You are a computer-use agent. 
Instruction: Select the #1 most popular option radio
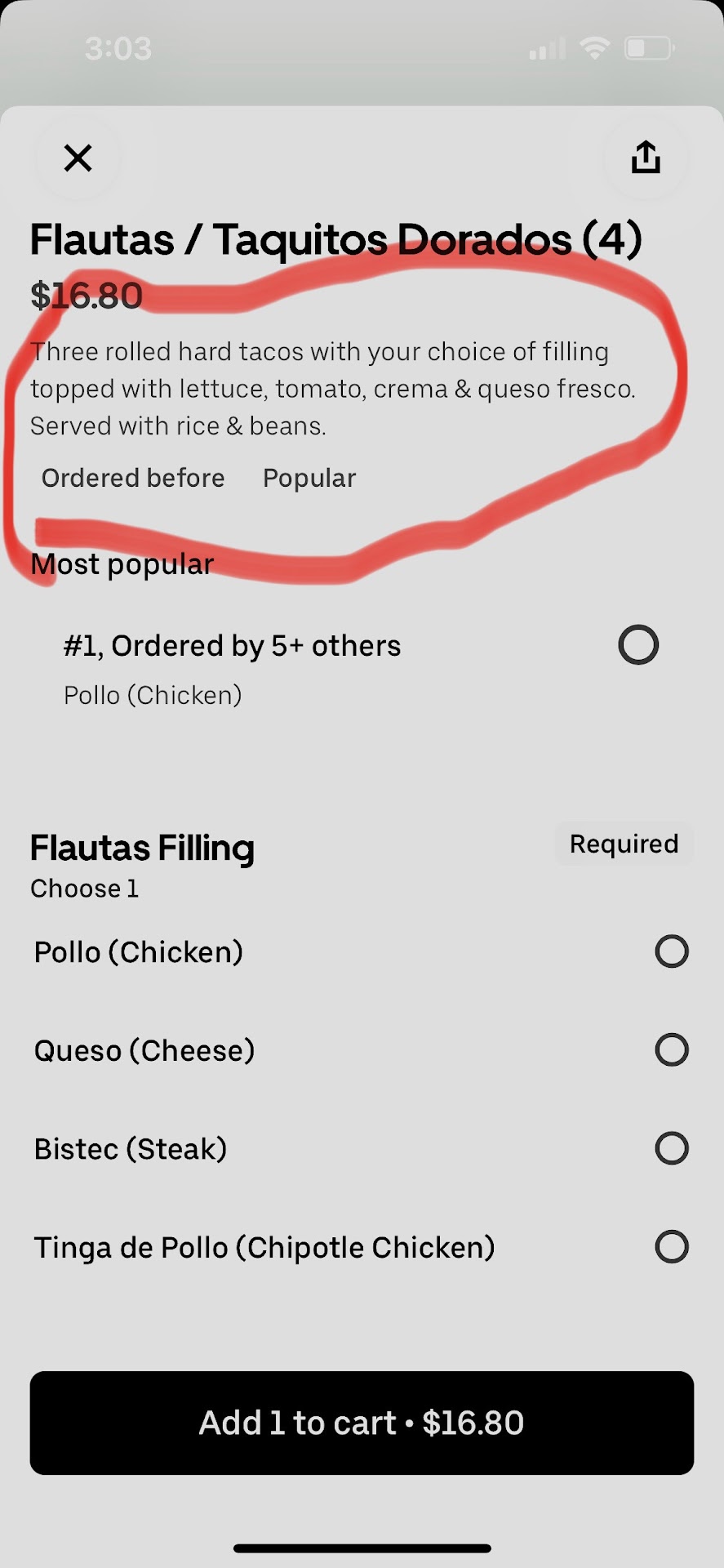(638, 645)
